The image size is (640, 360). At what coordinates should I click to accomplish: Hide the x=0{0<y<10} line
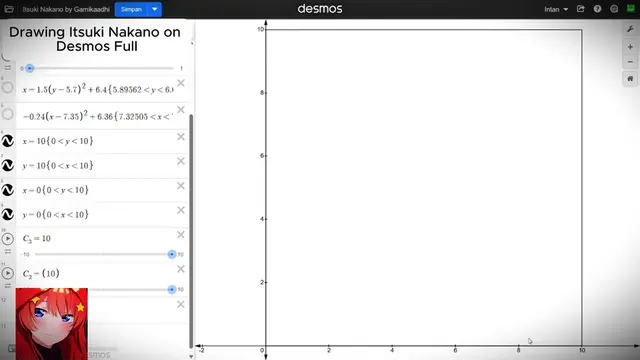coord(7,190)
